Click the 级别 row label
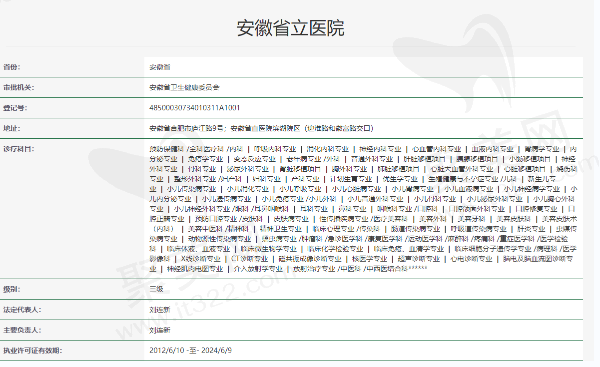This screenshot has height=367, width=600. (x=12, y=289)
